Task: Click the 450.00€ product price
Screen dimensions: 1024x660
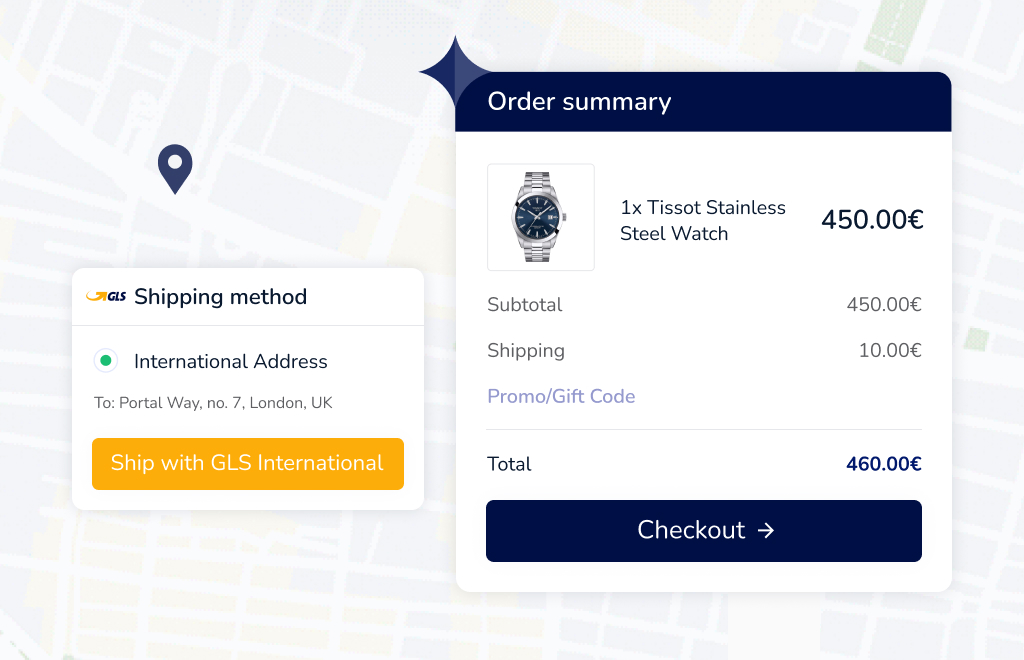Action: tap(872, 219)
